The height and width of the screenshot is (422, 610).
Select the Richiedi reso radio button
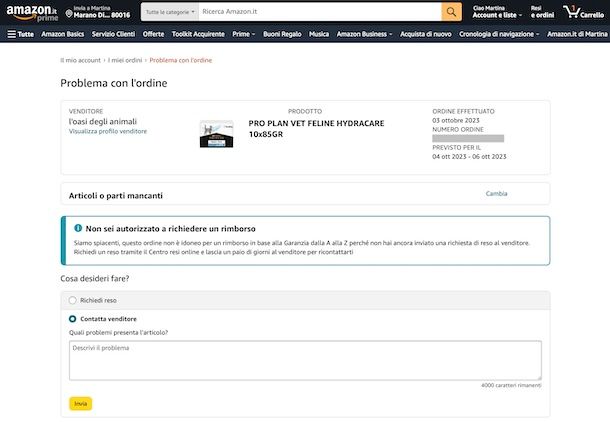[x=72, y=300]
